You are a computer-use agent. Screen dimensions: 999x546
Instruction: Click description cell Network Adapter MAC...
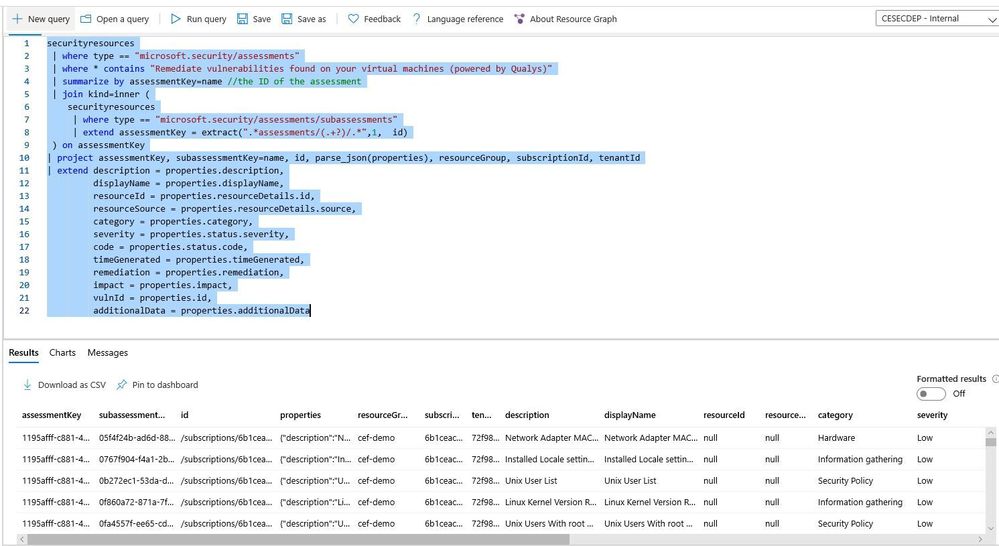pos(552,438)
